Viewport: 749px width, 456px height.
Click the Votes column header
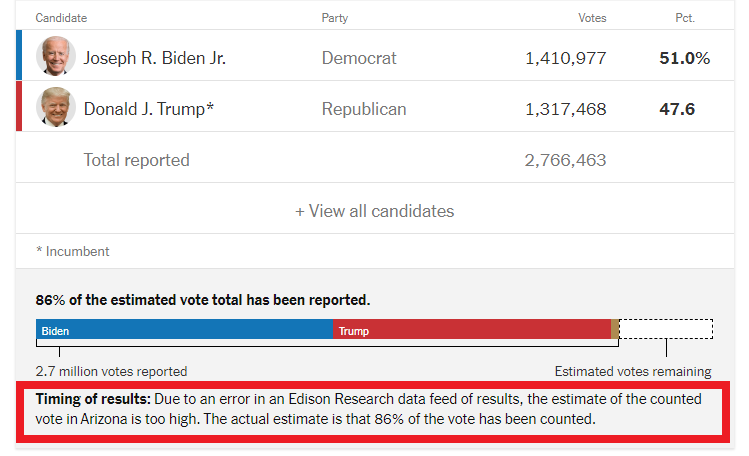pos(592,18)
